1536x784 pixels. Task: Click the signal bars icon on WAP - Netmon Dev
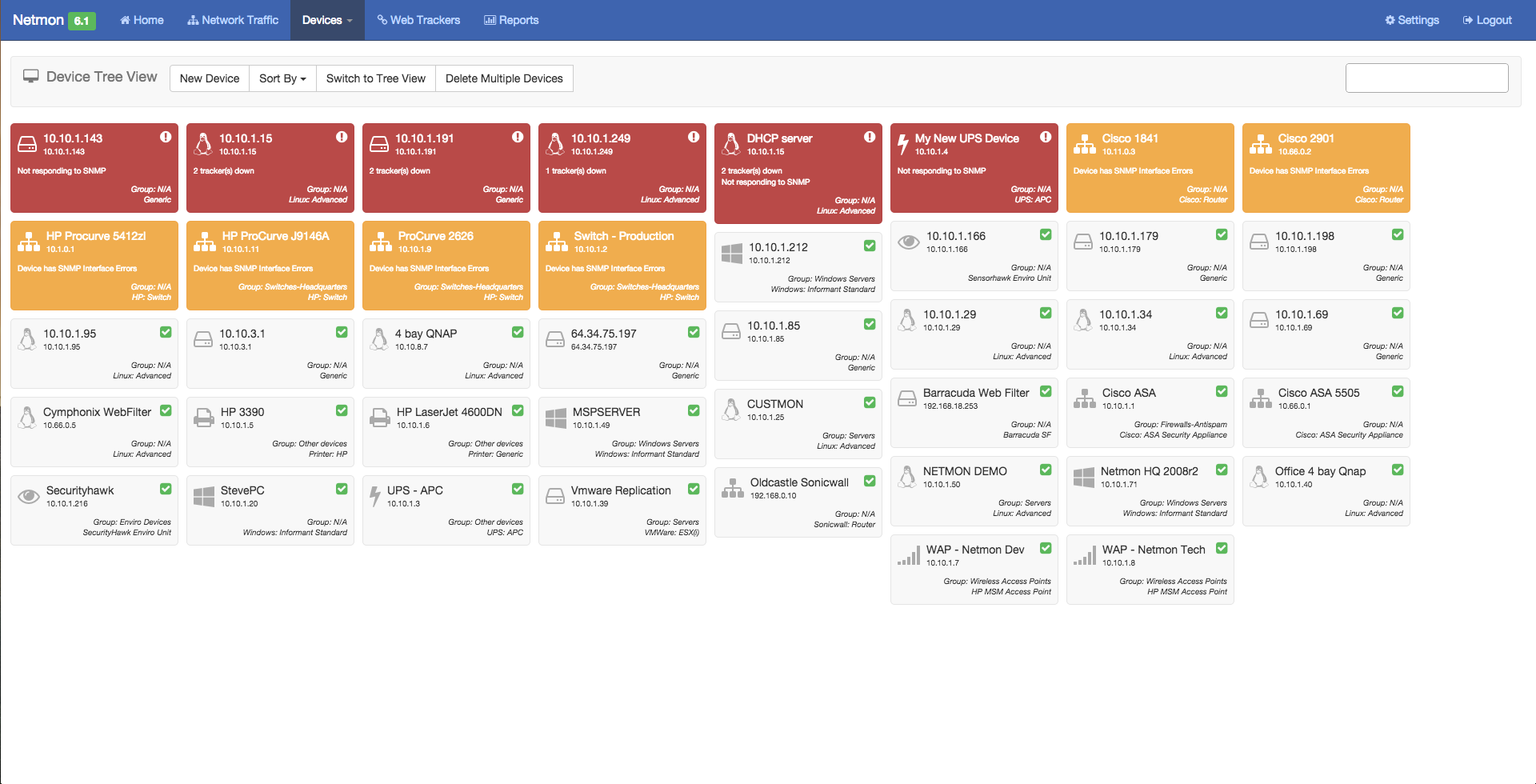(908, 555)
